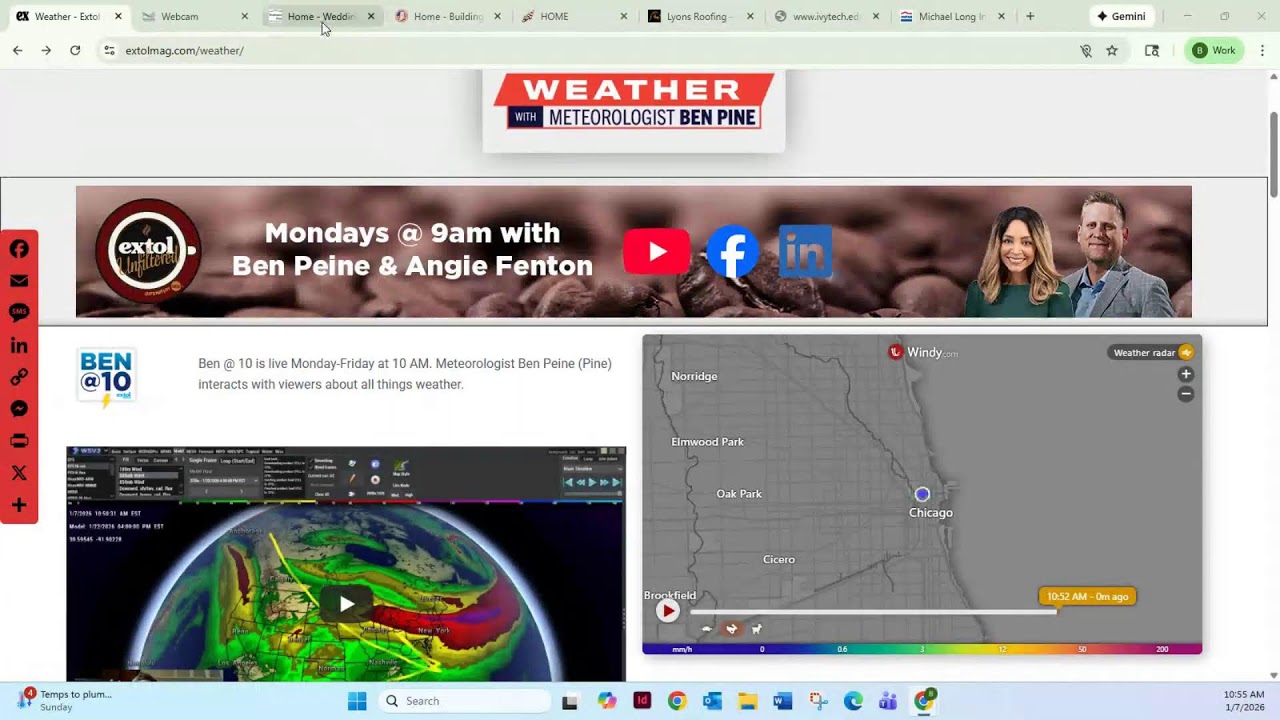Open LinkedIn icon in Extol banner

tap(805, 251)
